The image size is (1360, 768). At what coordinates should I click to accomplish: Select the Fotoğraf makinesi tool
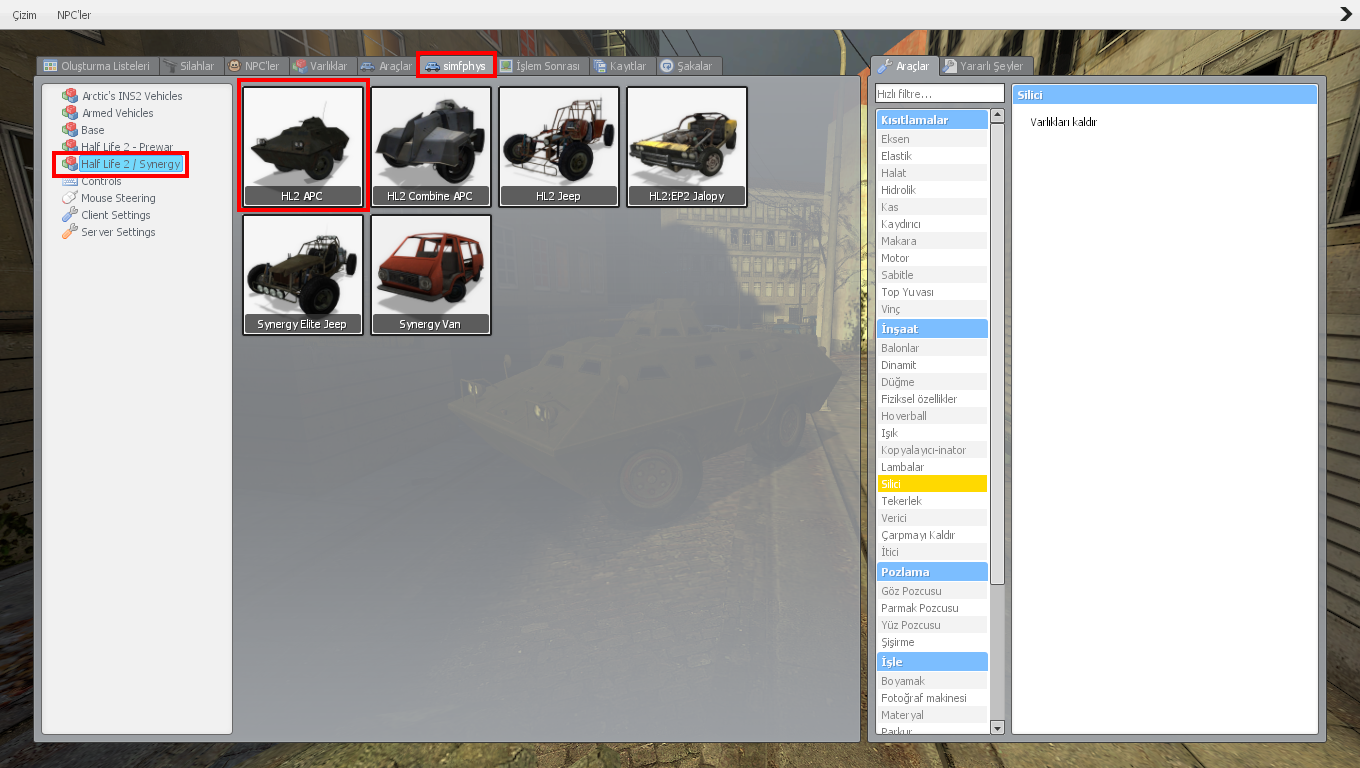pos(932,698)
